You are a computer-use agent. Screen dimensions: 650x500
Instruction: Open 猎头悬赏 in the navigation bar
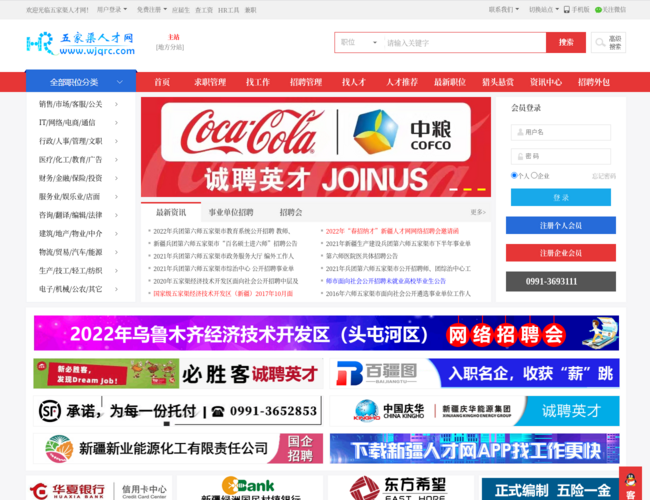(x=498, y=82)
